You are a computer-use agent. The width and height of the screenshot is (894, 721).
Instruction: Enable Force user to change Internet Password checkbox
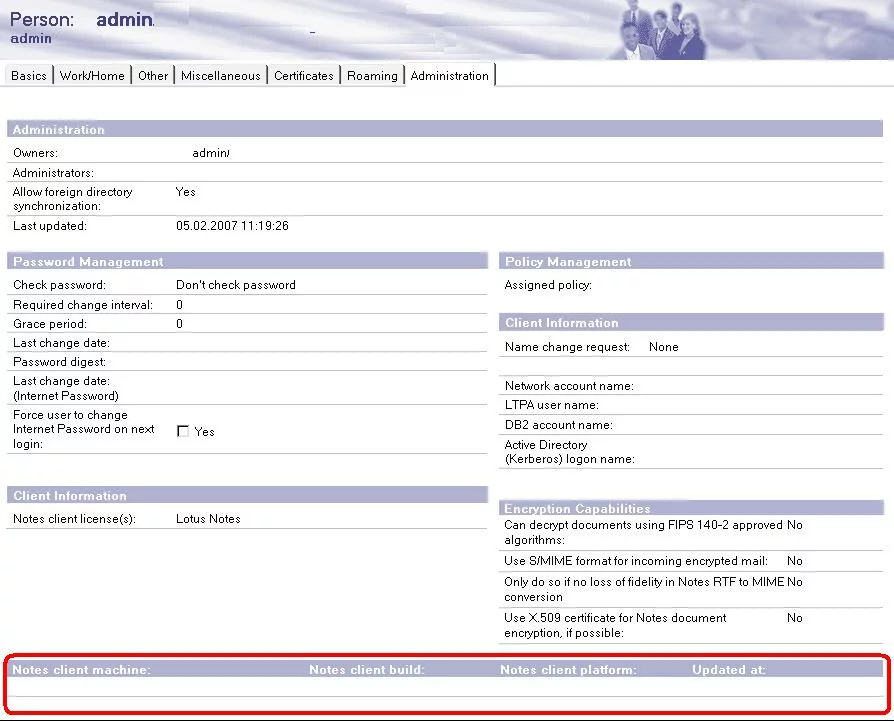(x=183, y=431)
